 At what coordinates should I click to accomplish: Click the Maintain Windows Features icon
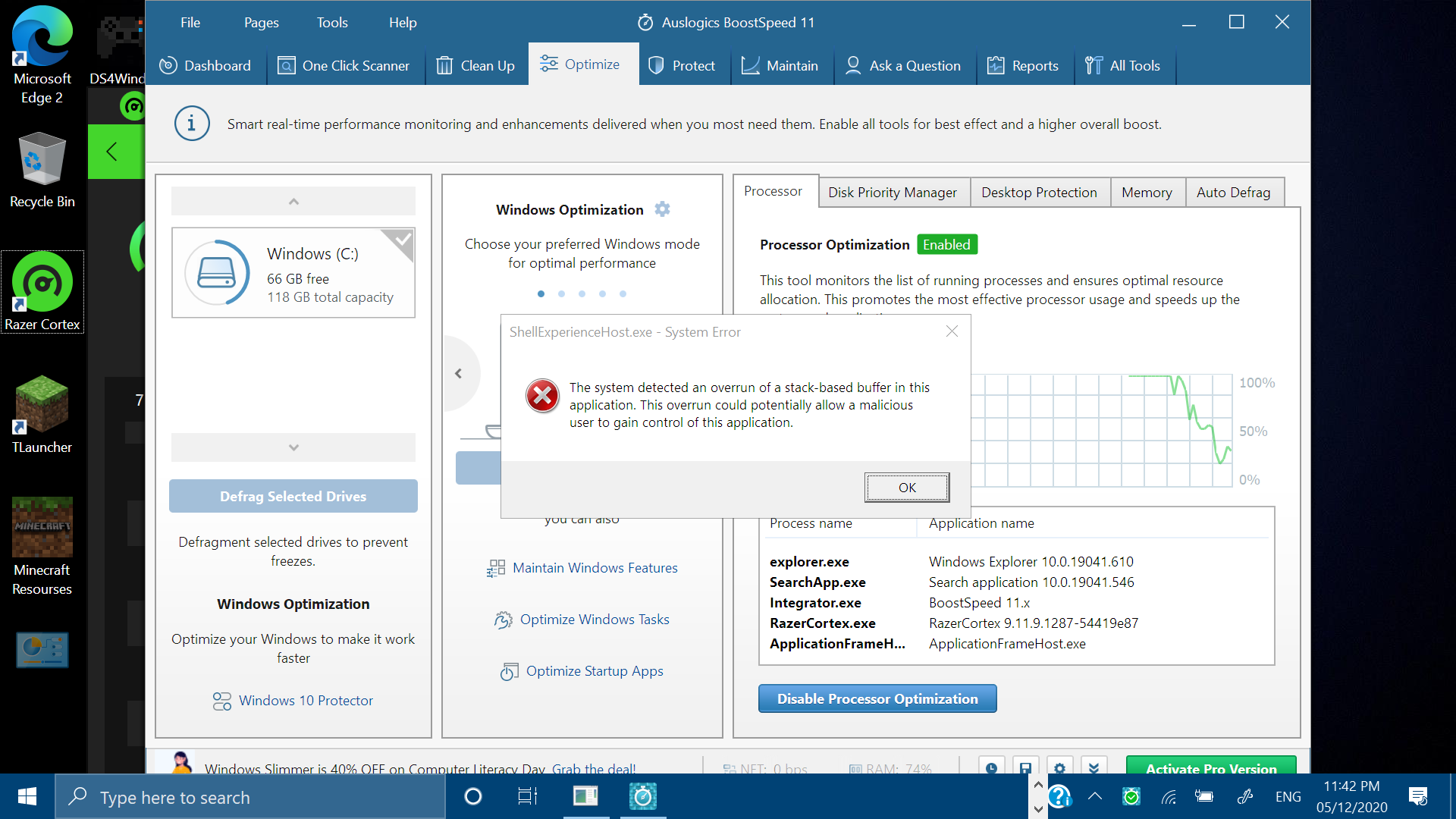tap(496, 568)
